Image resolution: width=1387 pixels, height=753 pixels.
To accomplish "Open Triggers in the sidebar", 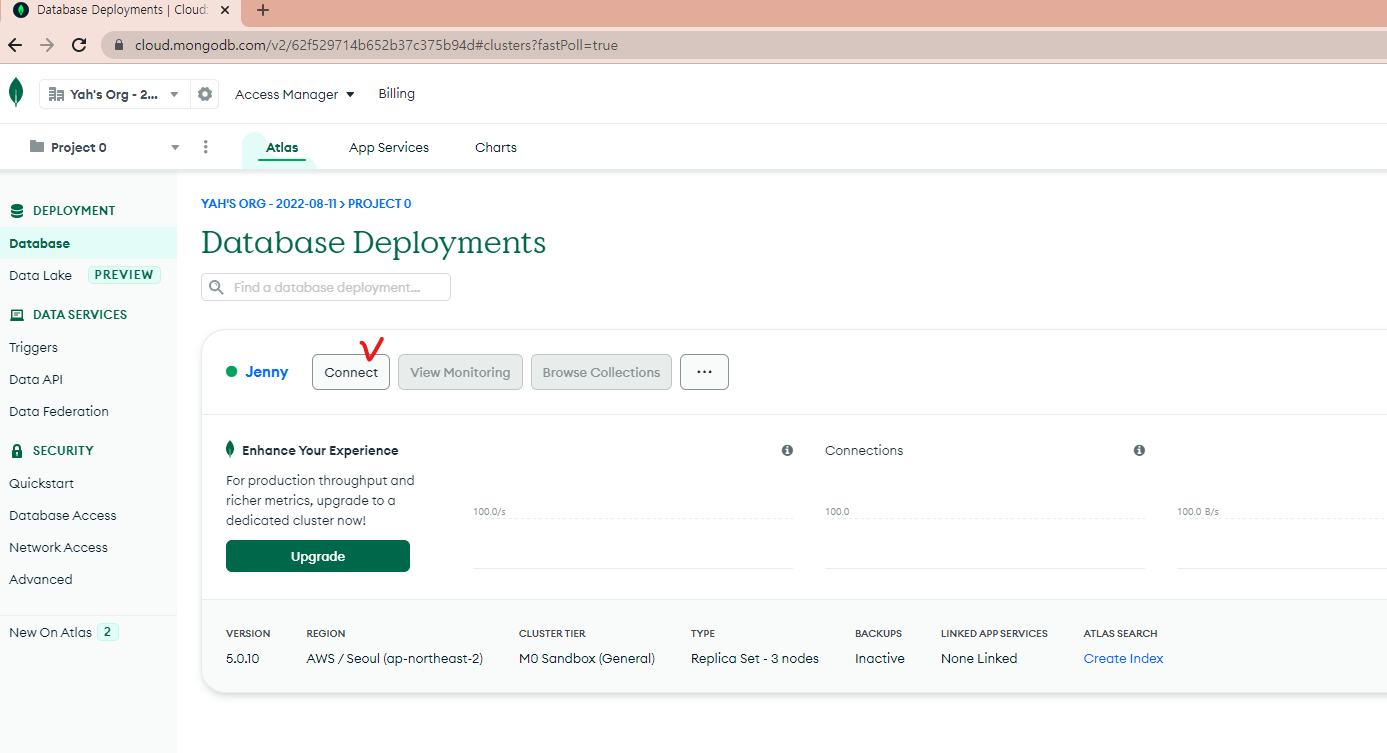I will tap(33, 347).
